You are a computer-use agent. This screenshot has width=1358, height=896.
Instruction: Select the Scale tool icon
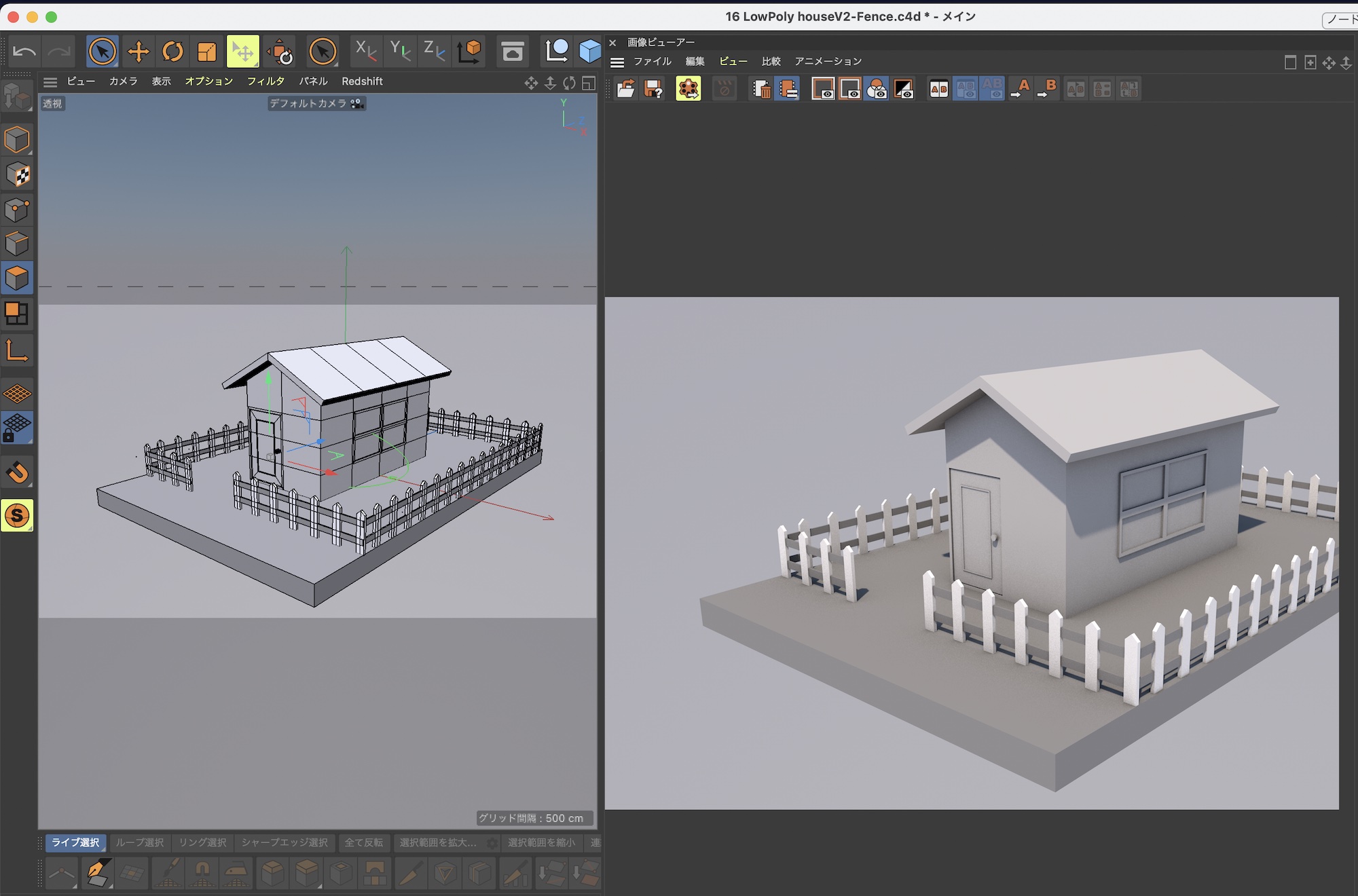click(x=207, y=52)
